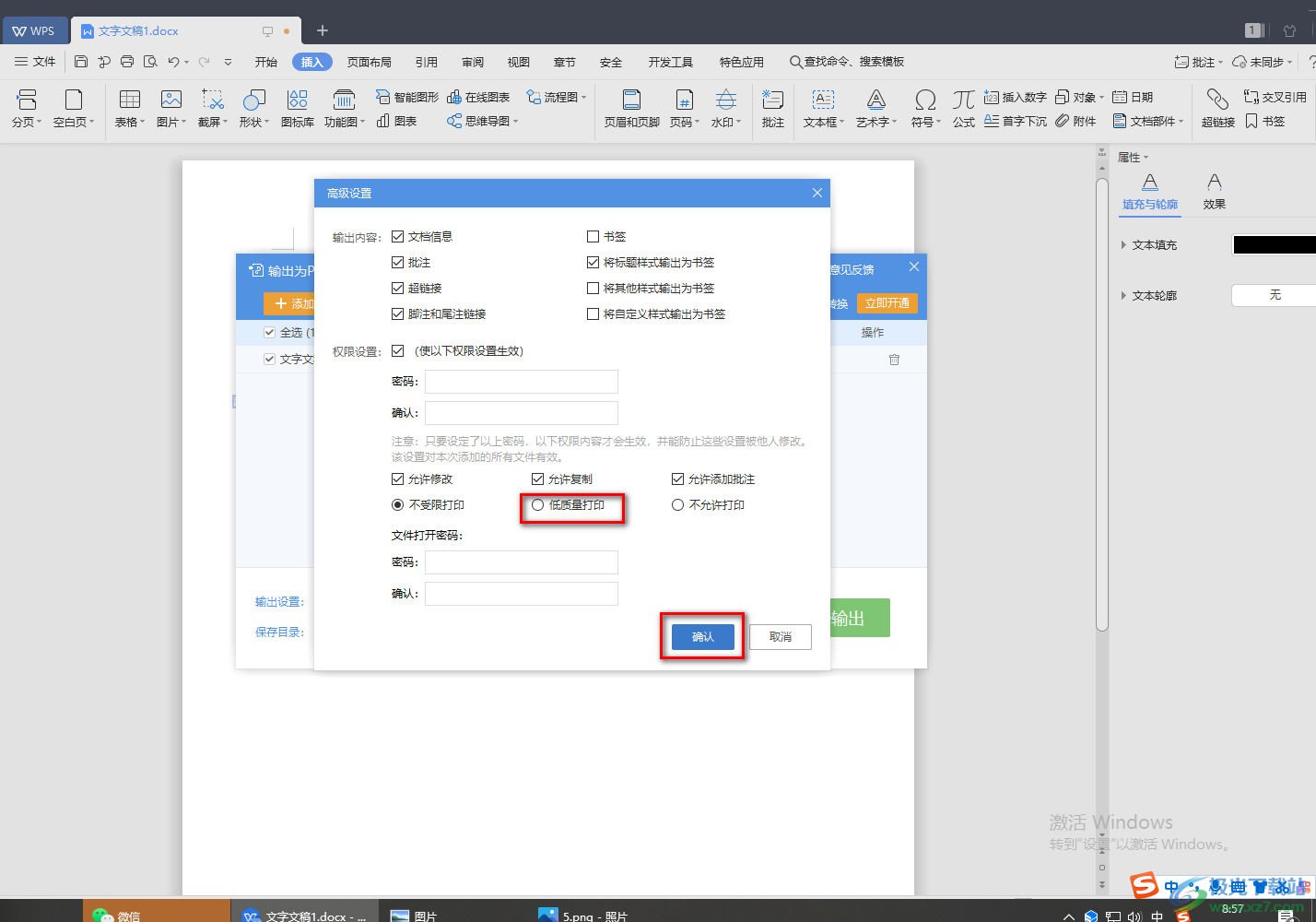Viewport: 1316px width, 922px height.
Task: Click the Undo arrow icon
Action: click(x=173, y=62)
